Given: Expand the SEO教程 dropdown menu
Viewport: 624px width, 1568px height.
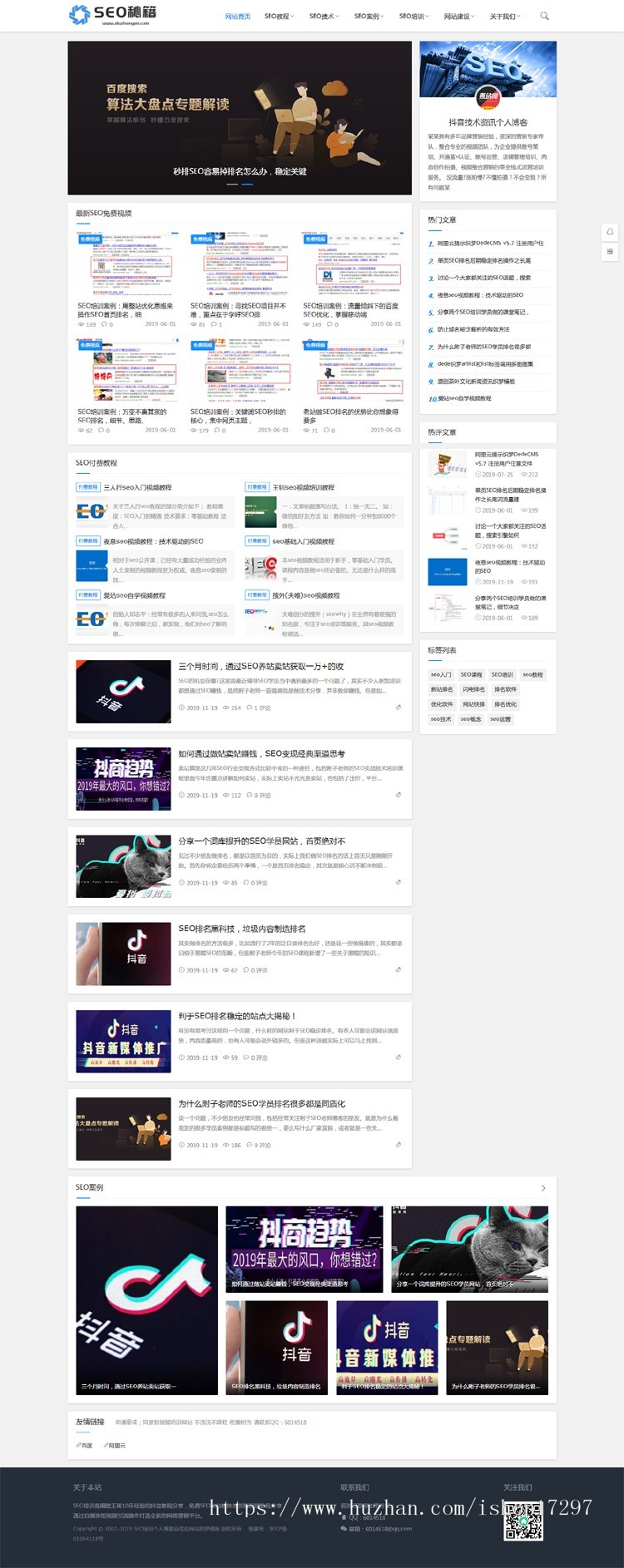Looking at the screenshot, I should pyautogui.click(x=279, y=16).
